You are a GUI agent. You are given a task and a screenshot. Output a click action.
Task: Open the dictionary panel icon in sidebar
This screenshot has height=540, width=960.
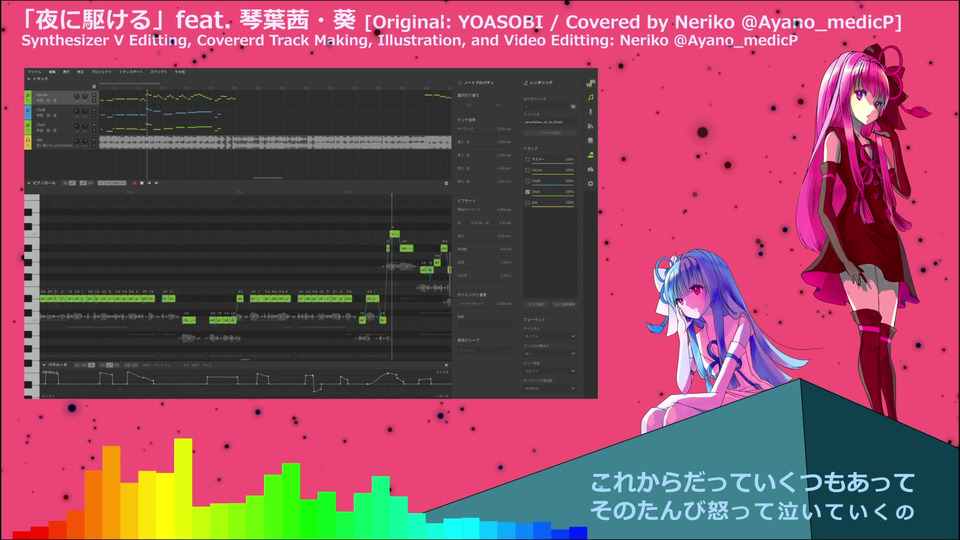pos(590,126)
